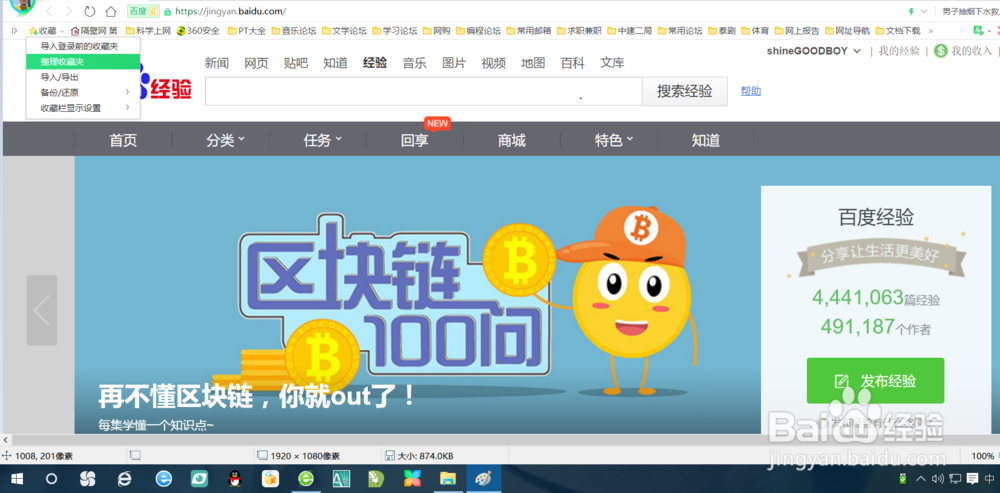Image resolution: width=1000 pixels, height=493 pixels.
Task: Open the 网购 bookmark folder
Action: click(436, 31)
